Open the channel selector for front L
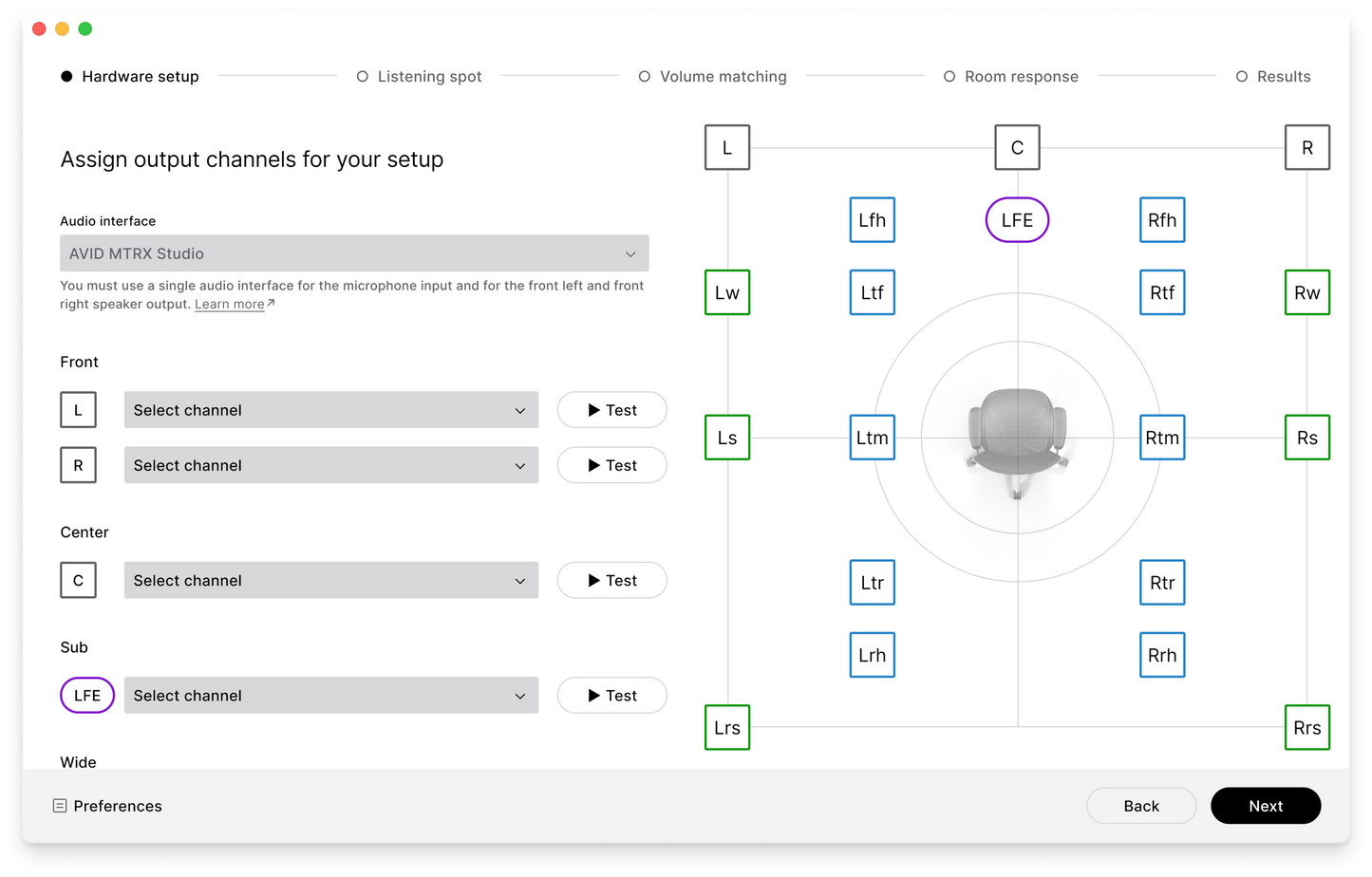Image resolution: width=1372 pixels, height=877 pixels. pos(330,410)
